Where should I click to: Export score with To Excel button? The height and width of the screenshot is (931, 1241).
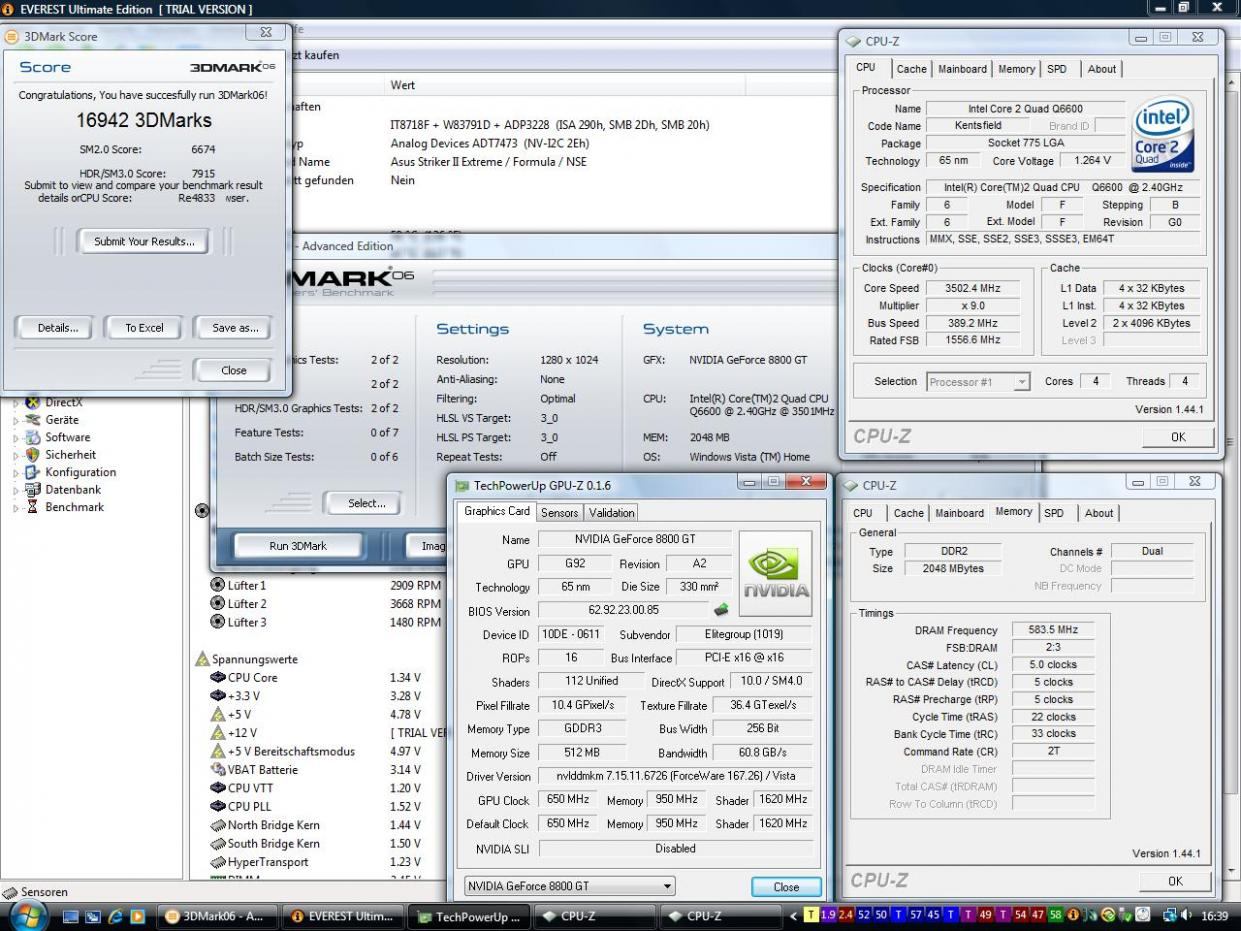(144, 328)
